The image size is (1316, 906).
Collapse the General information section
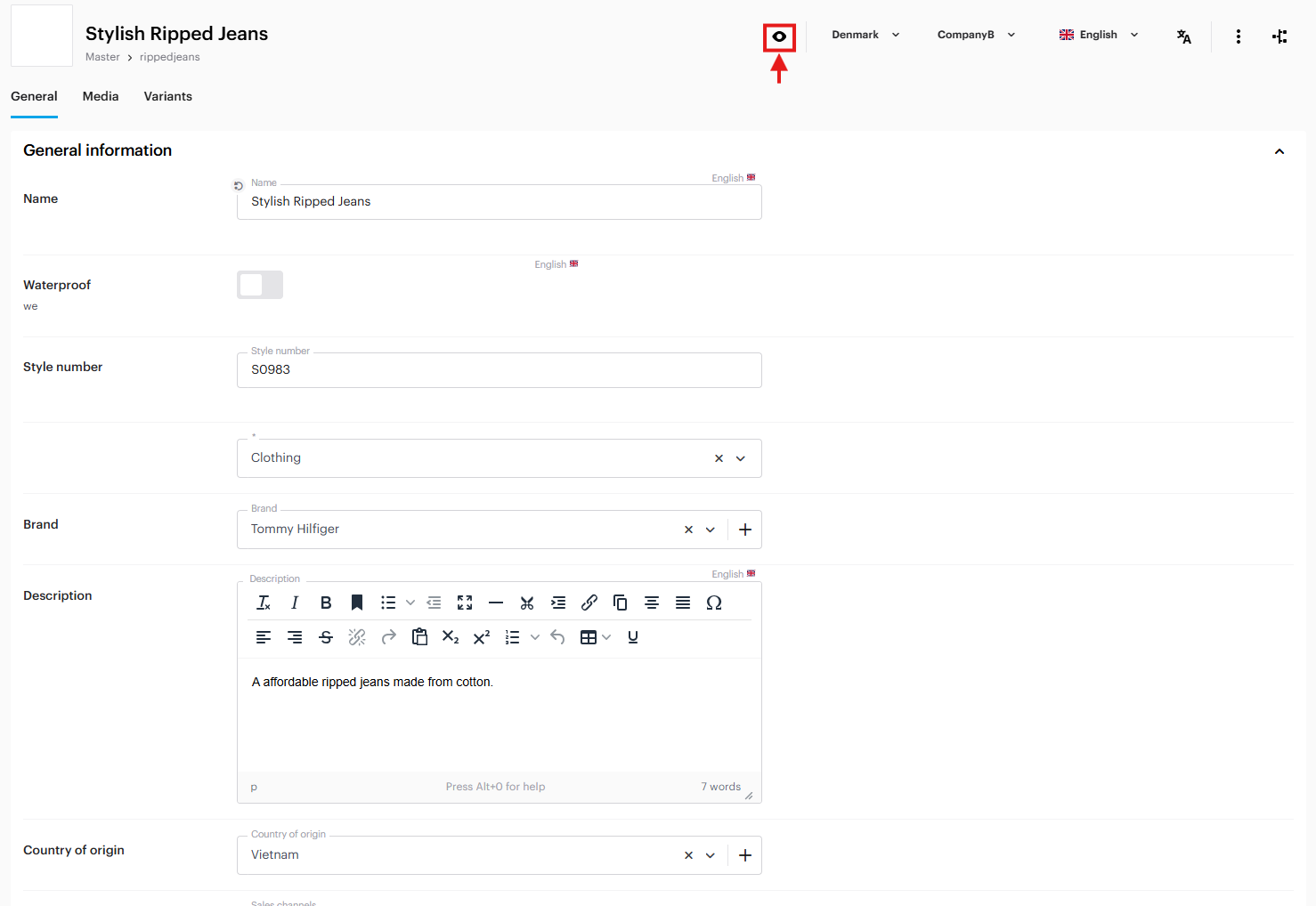pos(1279,151)
